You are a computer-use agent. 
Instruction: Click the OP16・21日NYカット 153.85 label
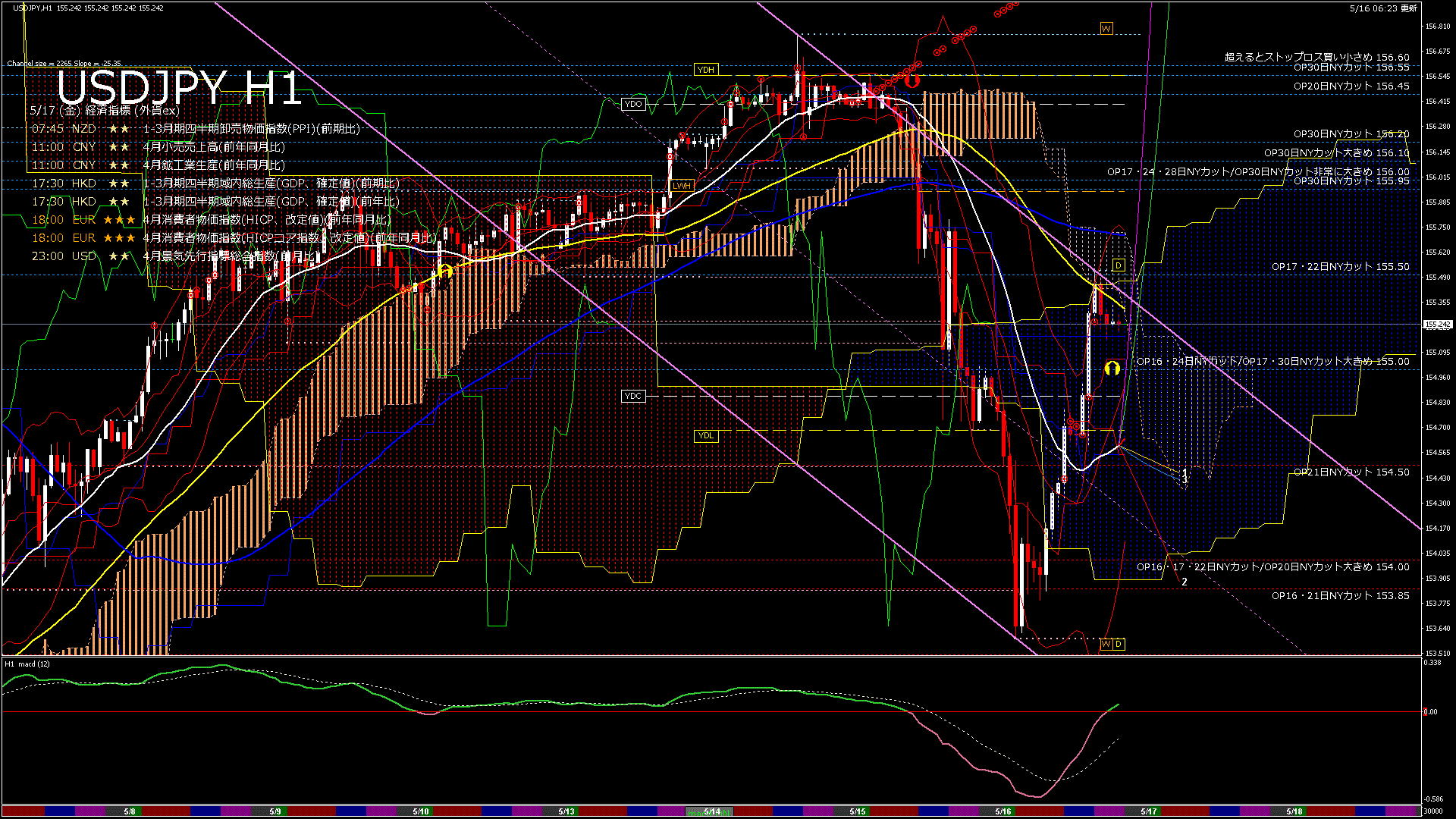coord(1341,595)
